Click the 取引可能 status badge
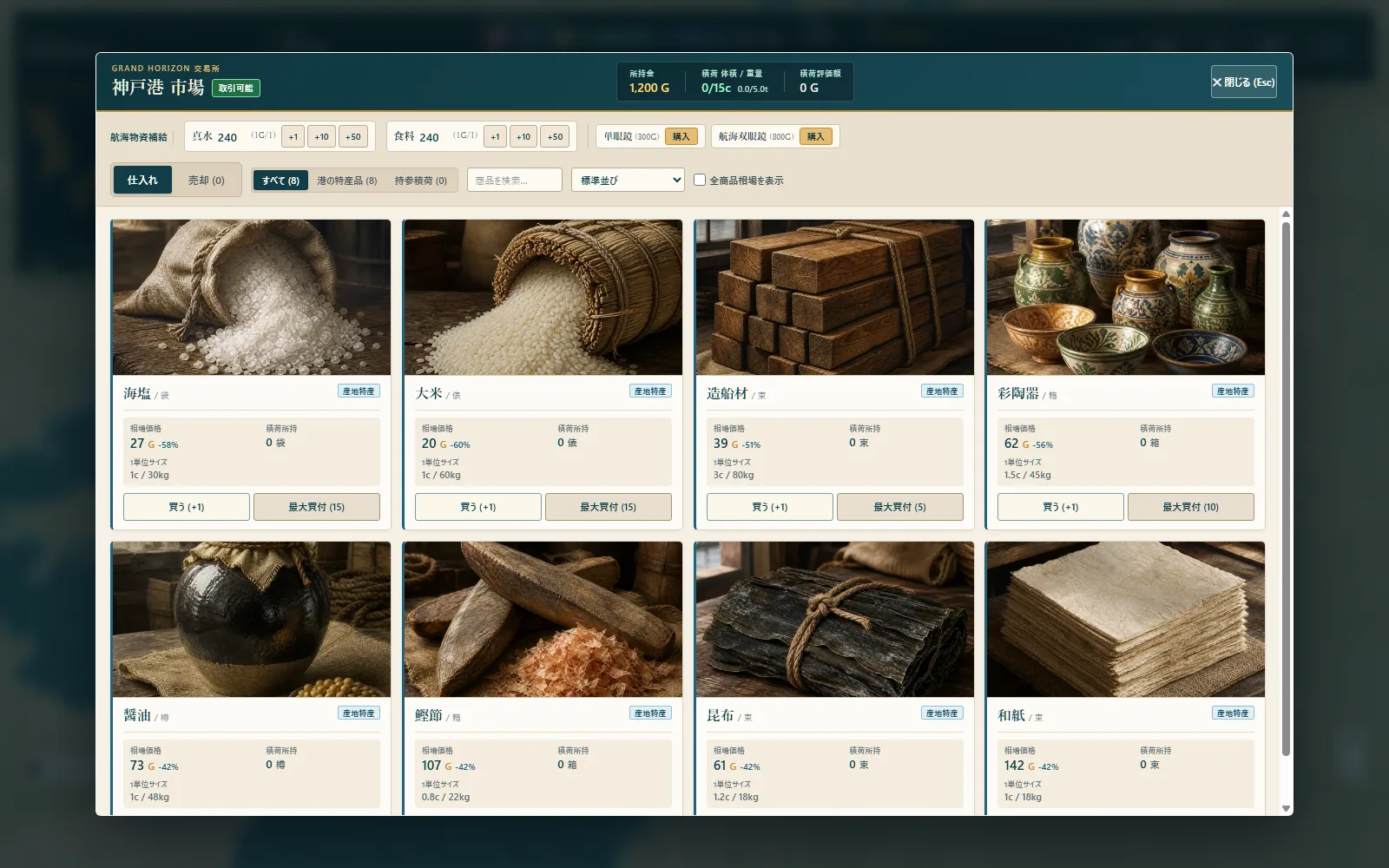 [x=236, y=88]
